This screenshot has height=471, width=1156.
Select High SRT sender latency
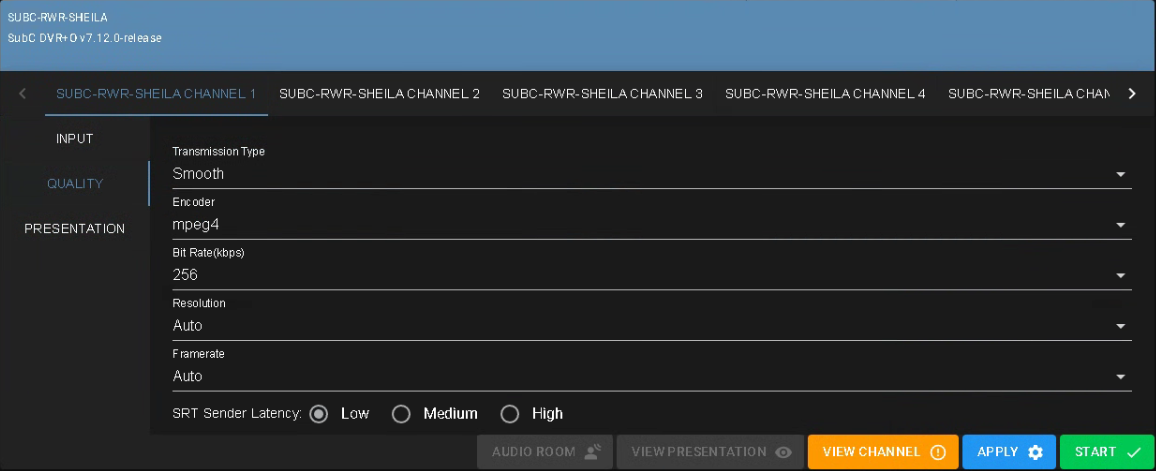[510, 414]
